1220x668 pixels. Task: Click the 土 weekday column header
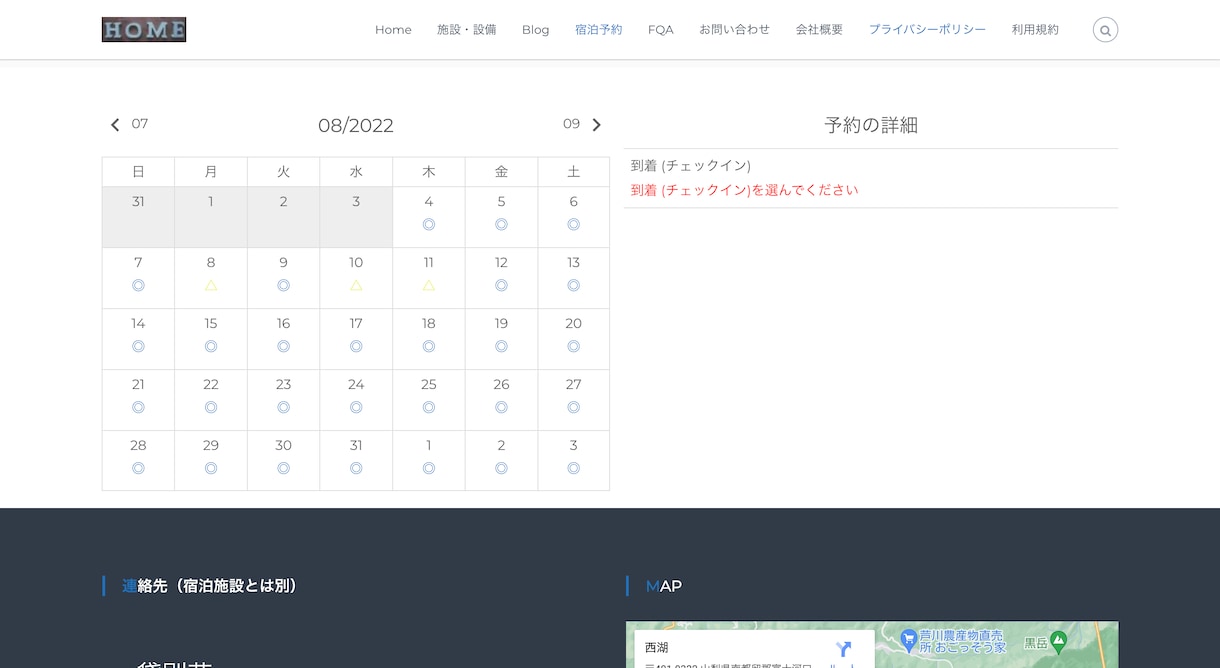(x=574, y=172)
